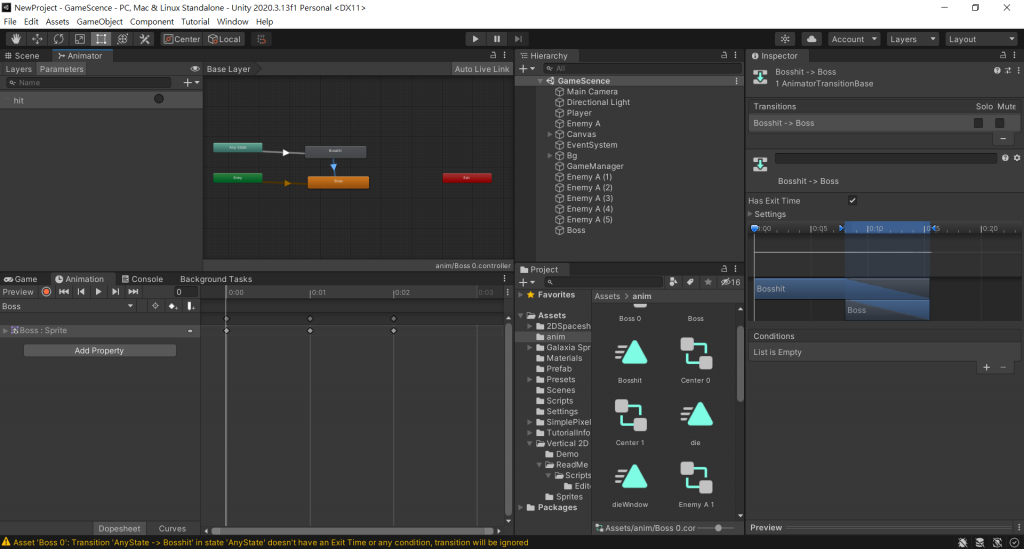Open the GameObject menu

click(99, 21)
